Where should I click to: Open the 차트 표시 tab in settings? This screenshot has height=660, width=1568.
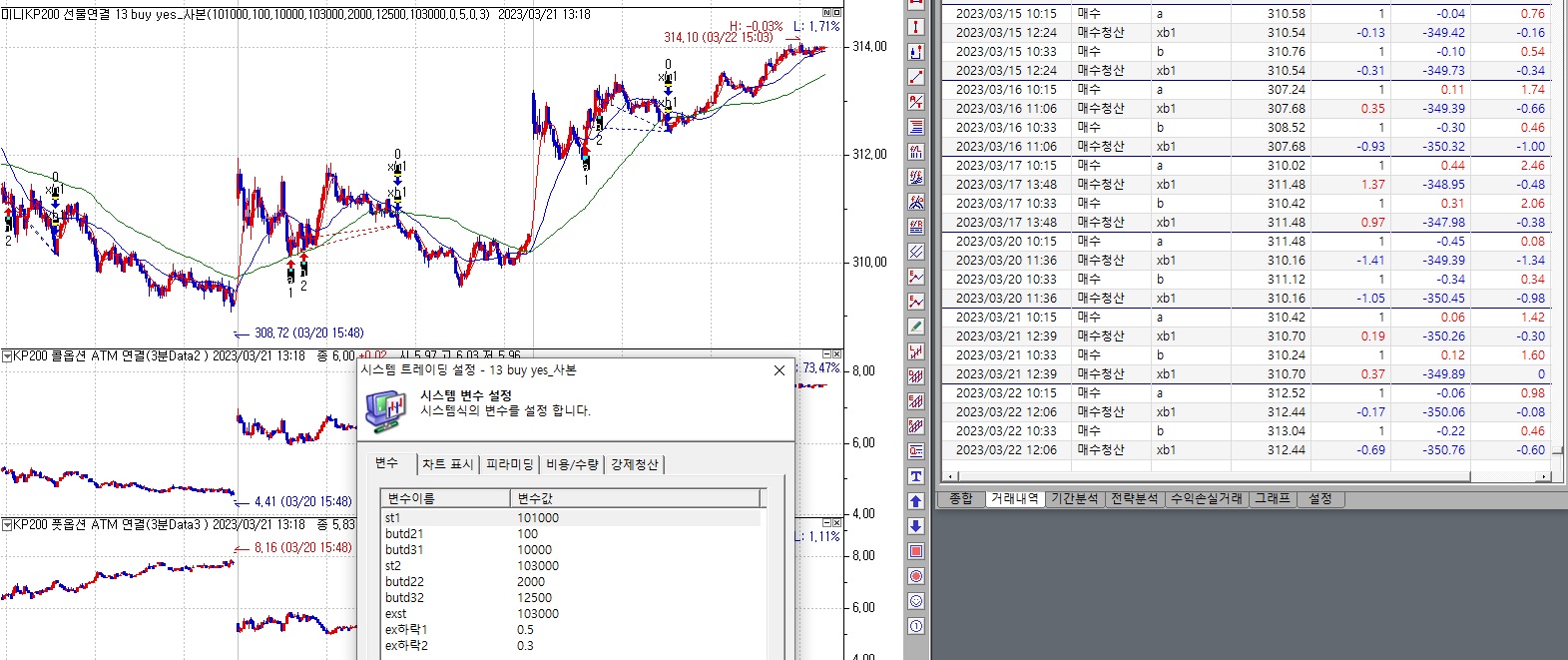tap(447, 464)
